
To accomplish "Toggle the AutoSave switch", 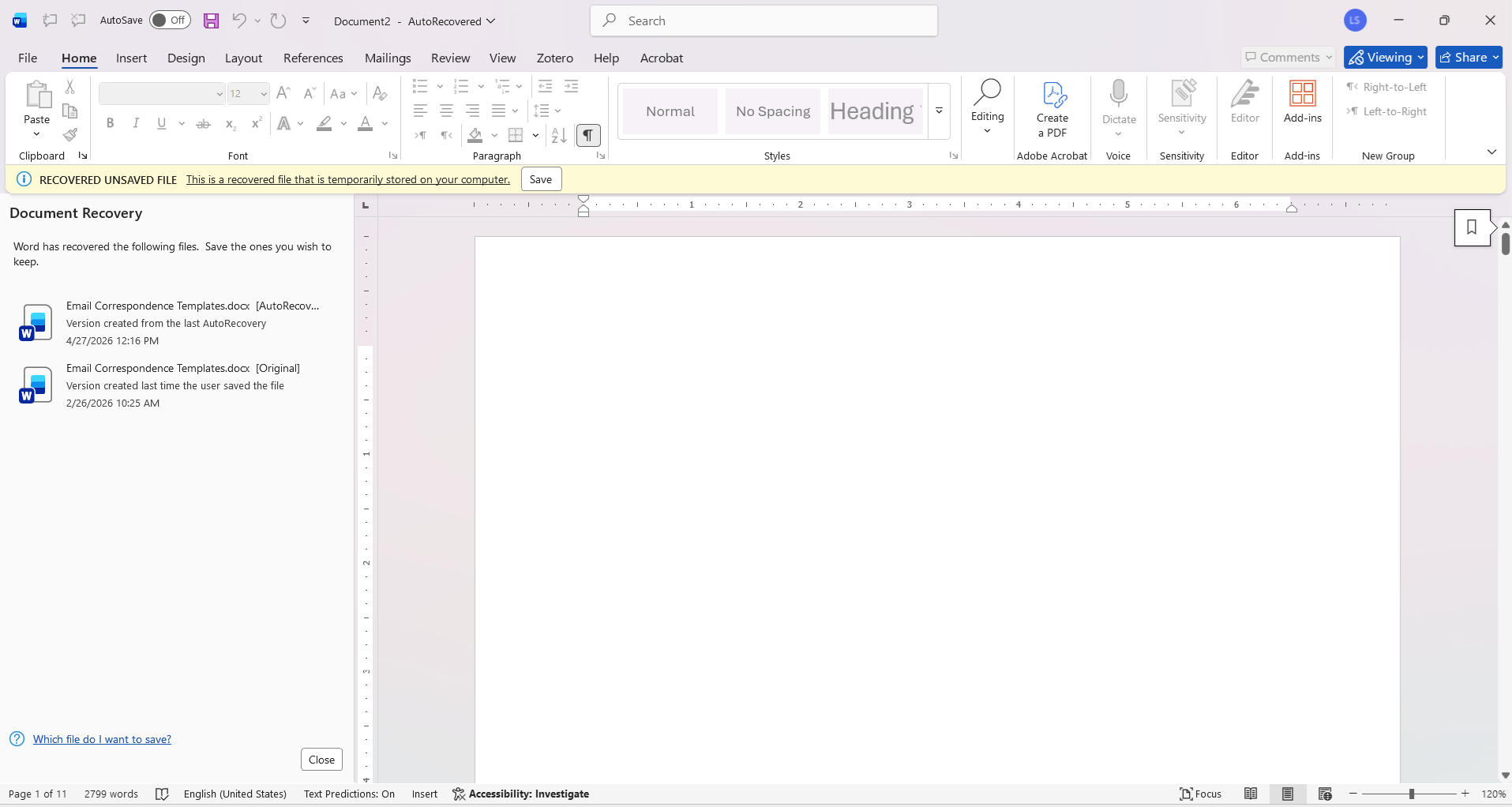I will tap(170, 21).
